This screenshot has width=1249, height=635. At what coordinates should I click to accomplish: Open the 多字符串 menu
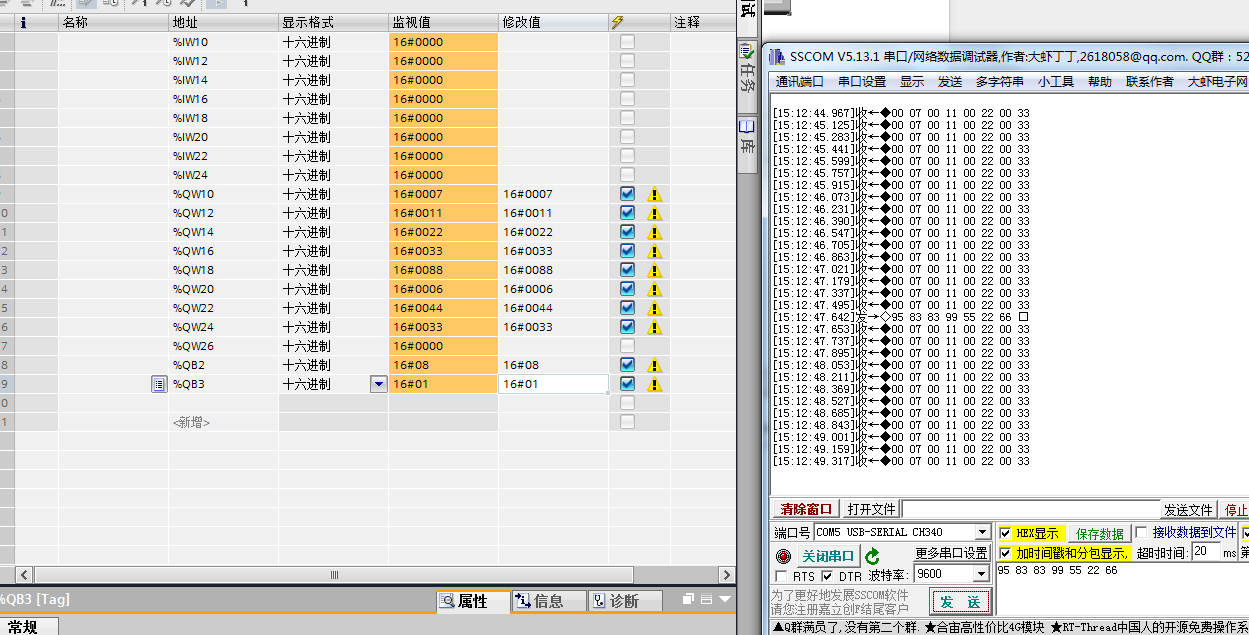1000,82
